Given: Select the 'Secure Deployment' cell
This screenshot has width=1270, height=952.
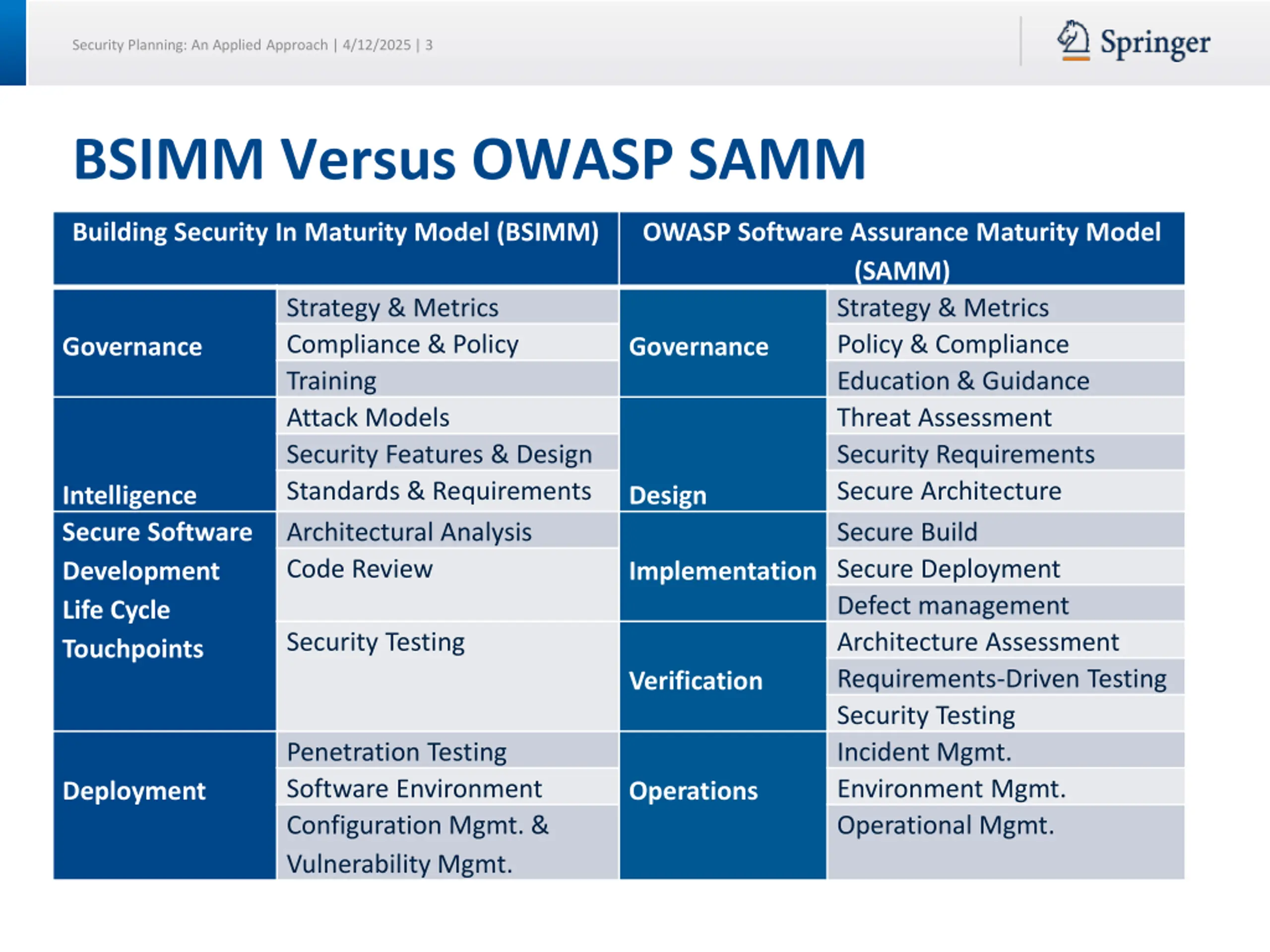Looking at the screenshot, I should coord(1006,566).
